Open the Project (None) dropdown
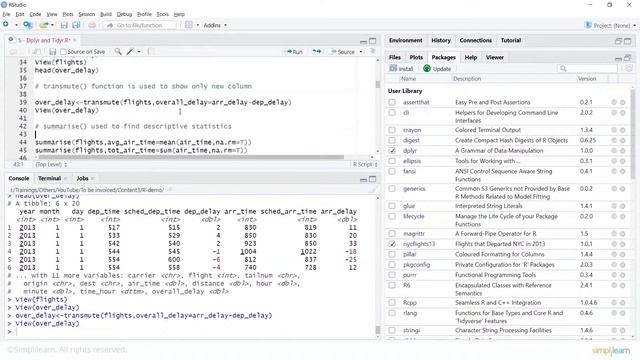 610,25
